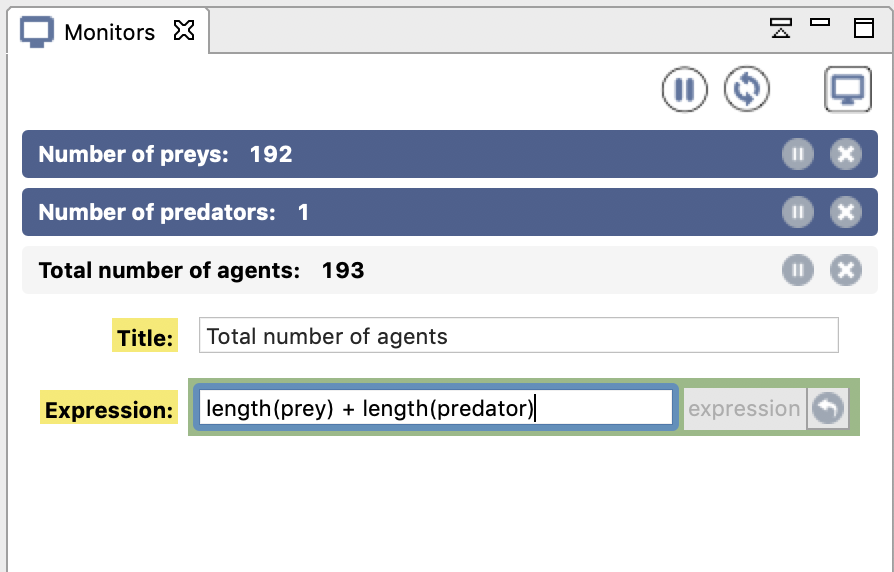Click the Title text field
894x572 pixels.
click(x=518, y=335)
